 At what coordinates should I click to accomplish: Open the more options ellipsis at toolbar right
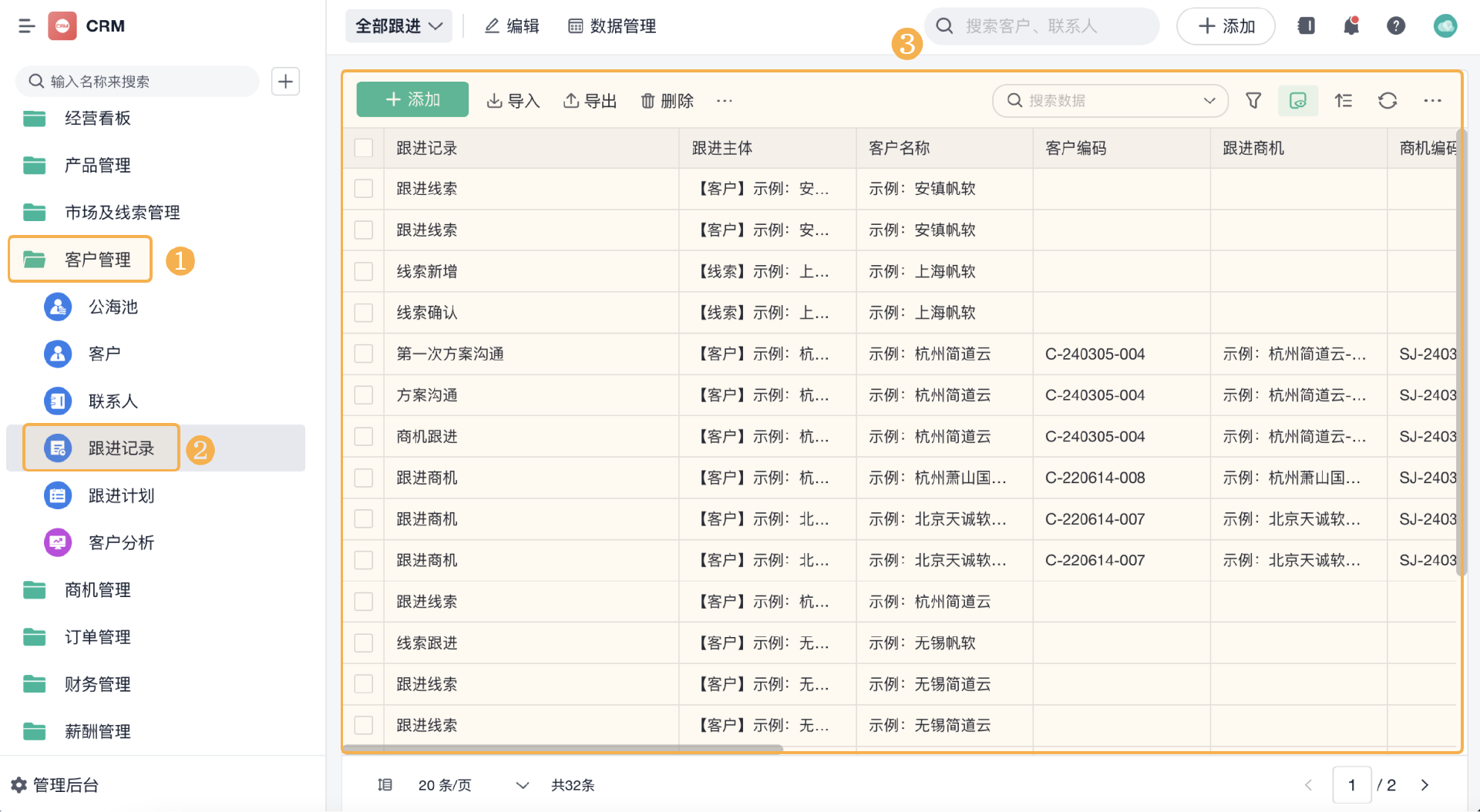click(1432, 101)
